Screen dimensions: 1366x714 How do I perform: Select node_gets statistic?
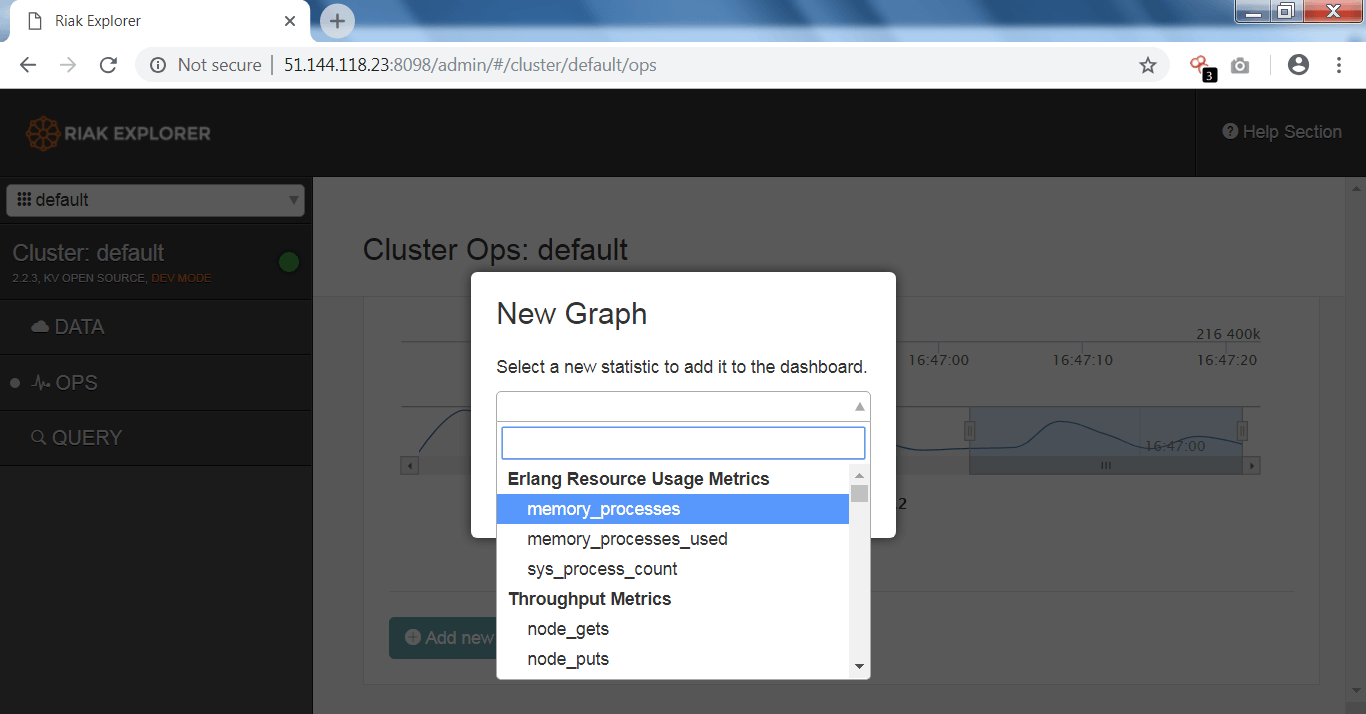point(673,629)
